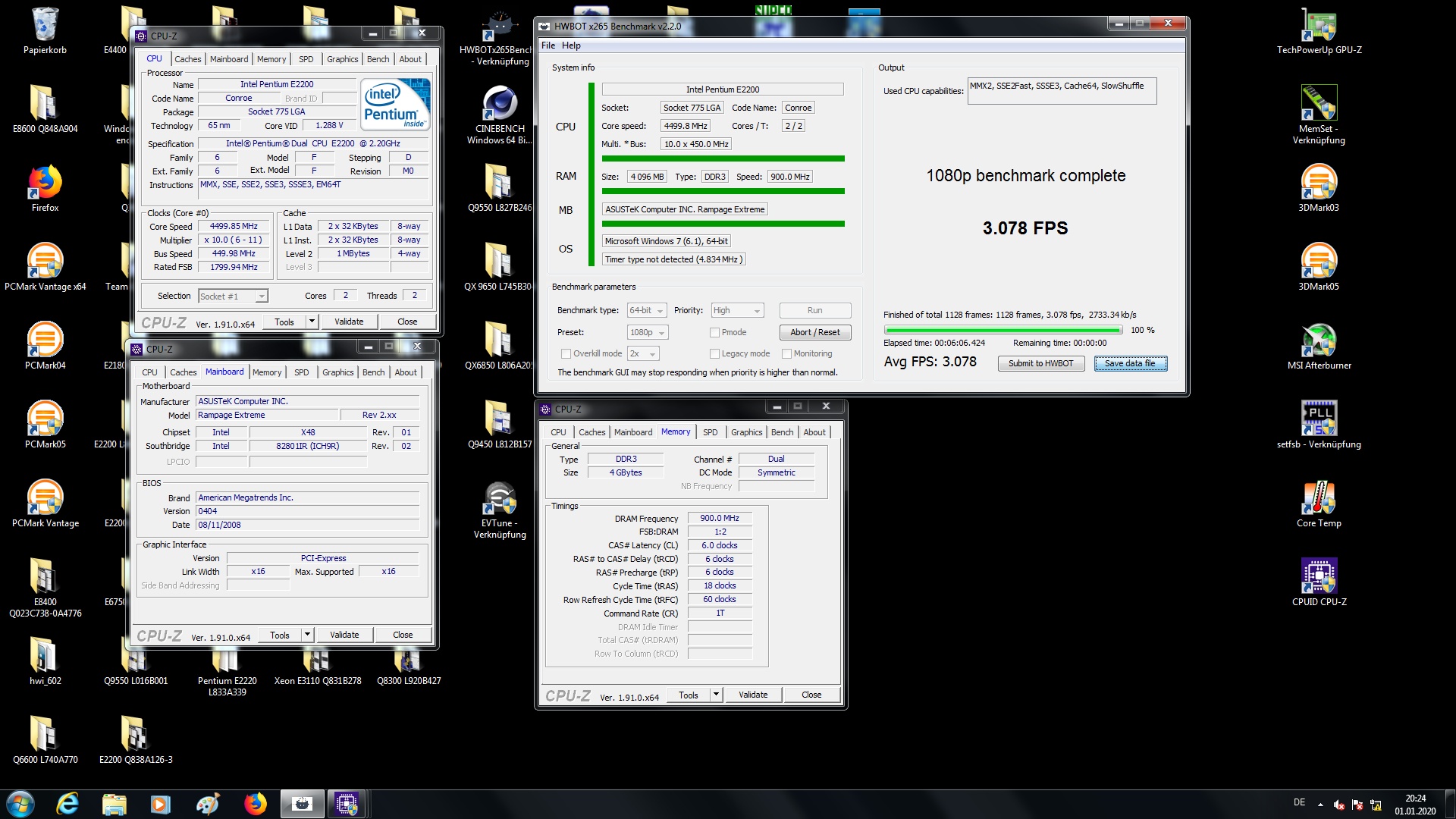Viewport: 1456px width, 819px height.
Task: Open the Papierkorb recycle bin icon
Action: coord(45,30)
